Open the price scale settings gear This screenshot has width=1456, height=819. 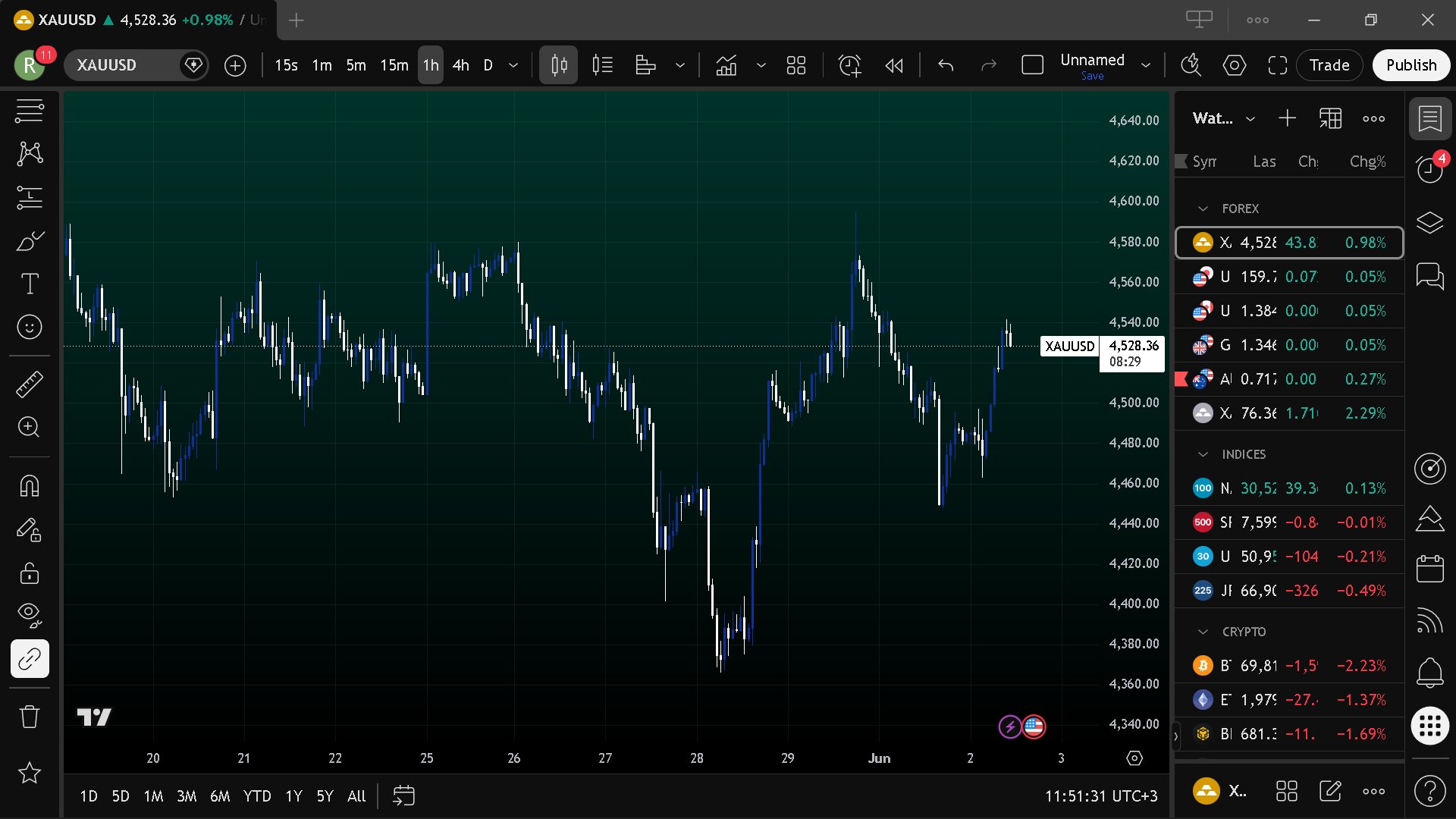[x=1134, y=758]
